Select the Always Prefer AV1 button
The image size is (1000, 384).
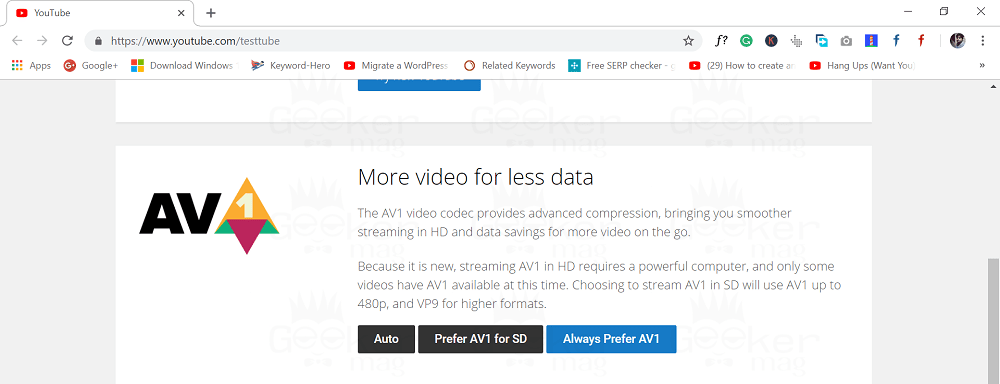tap(611, 339)
